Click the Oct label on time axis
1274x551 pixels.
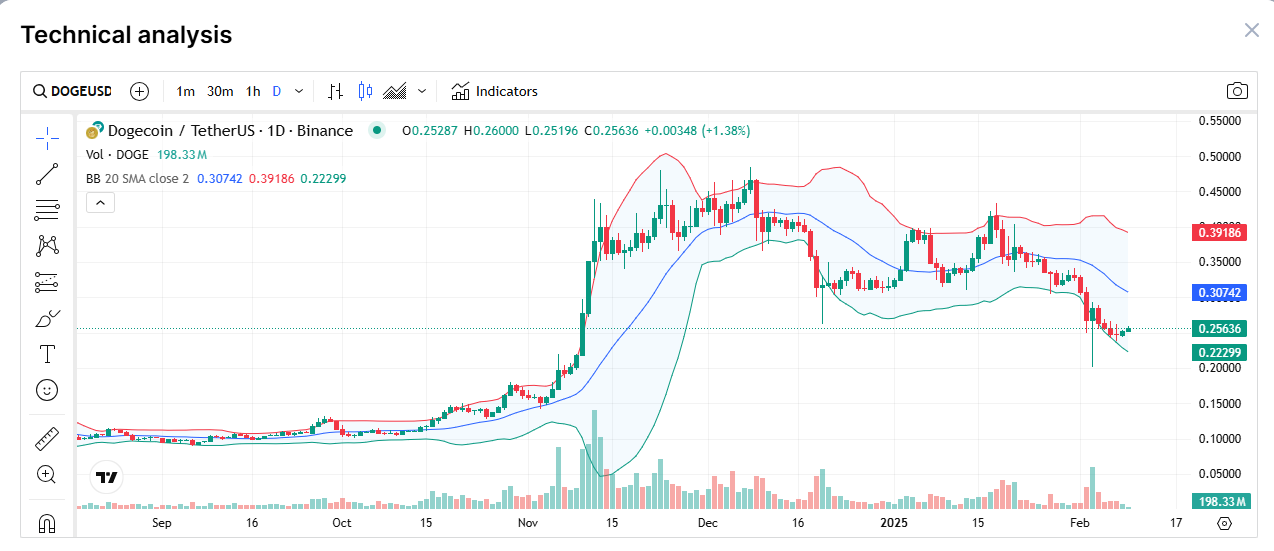[342, 522]
